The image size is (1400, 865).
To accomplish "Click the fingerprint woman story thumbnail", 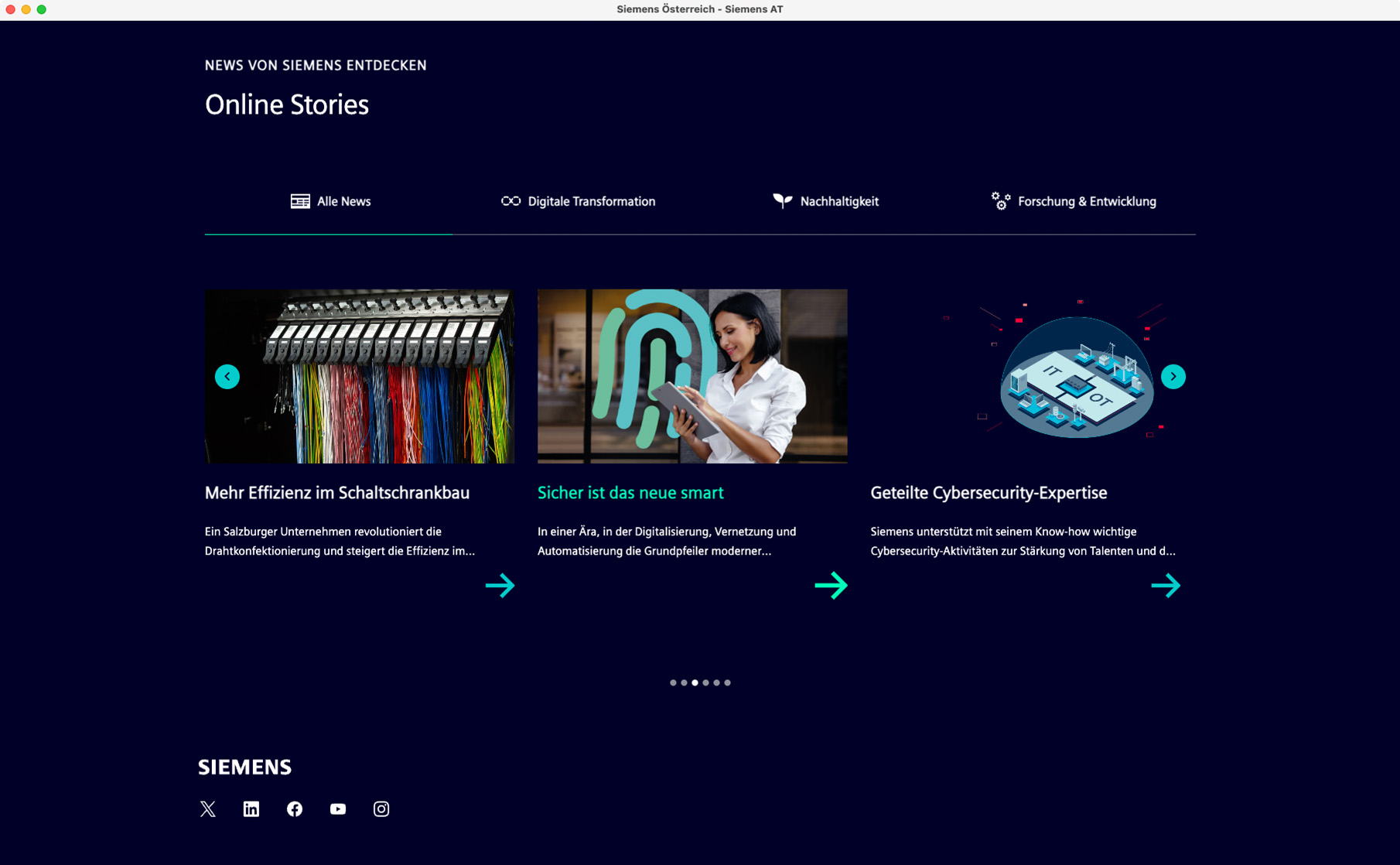I will (x=692, y=377).
